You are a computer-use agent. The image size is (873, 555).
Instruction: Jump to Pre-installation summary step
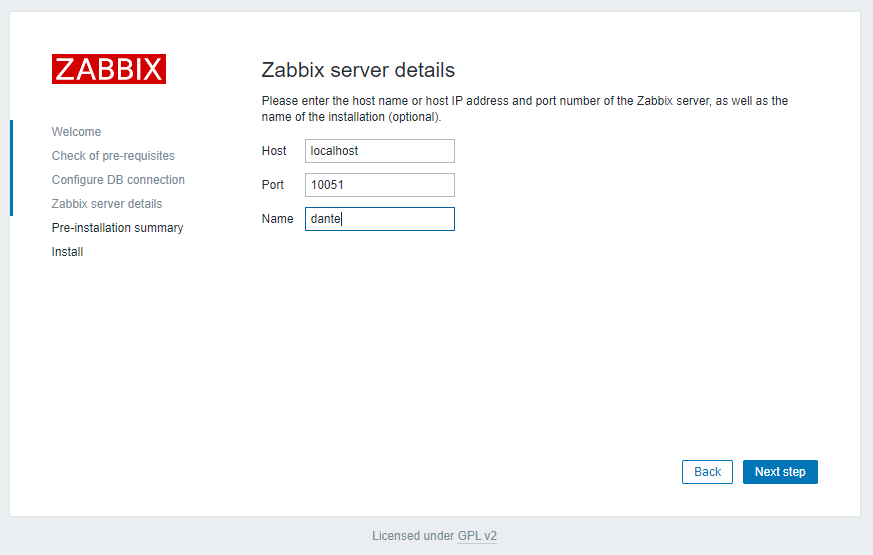coord(117,228)
